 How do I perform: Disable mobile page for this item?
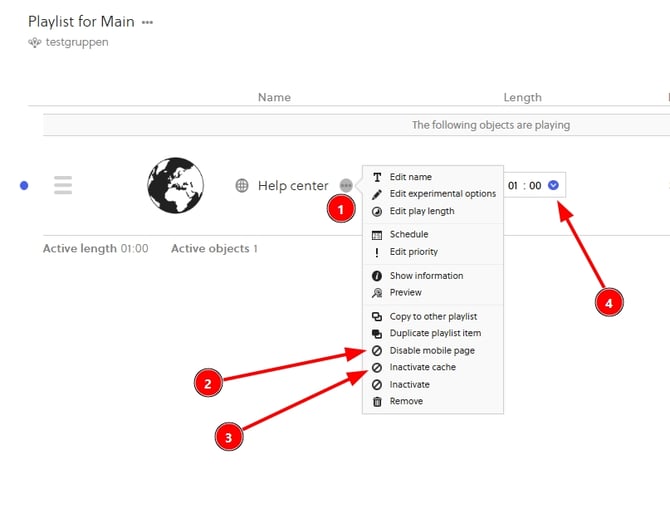pyautogui.click(x=431, y=351)
